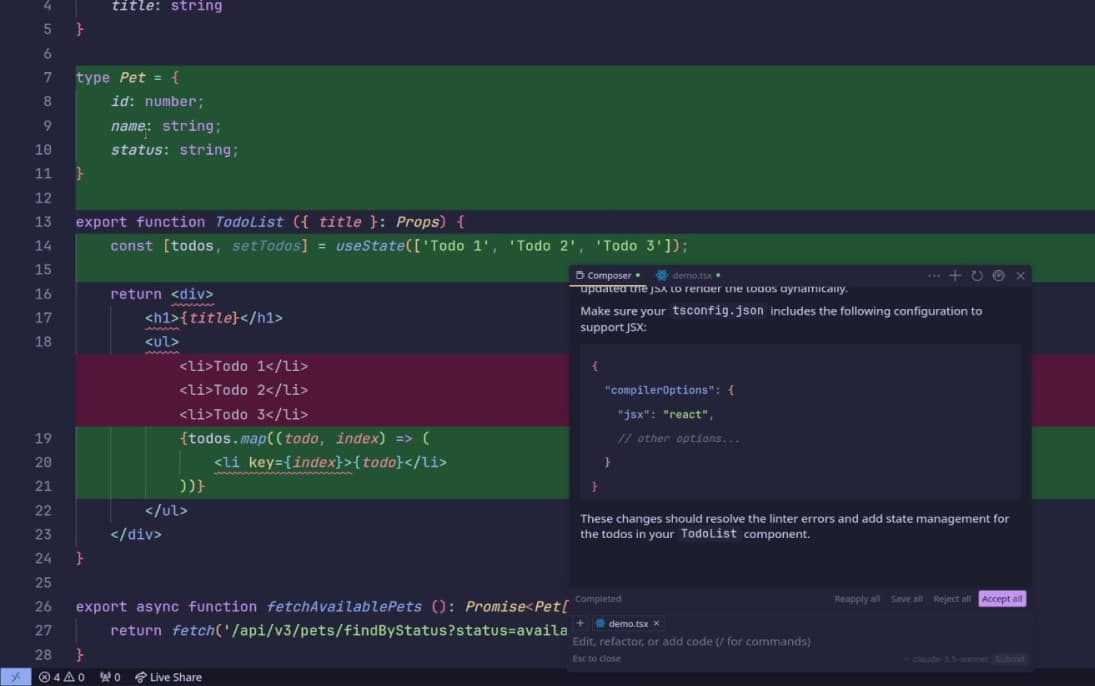1095x686 pixels.
Task: Click Reject all changes
Action: point(952,599)
